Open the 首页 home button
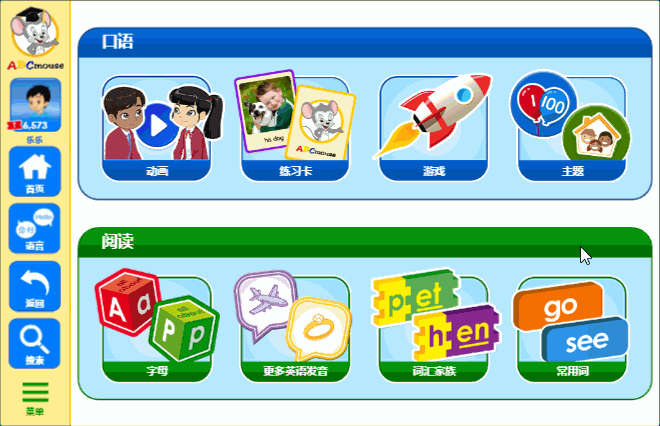 [35, 171]
